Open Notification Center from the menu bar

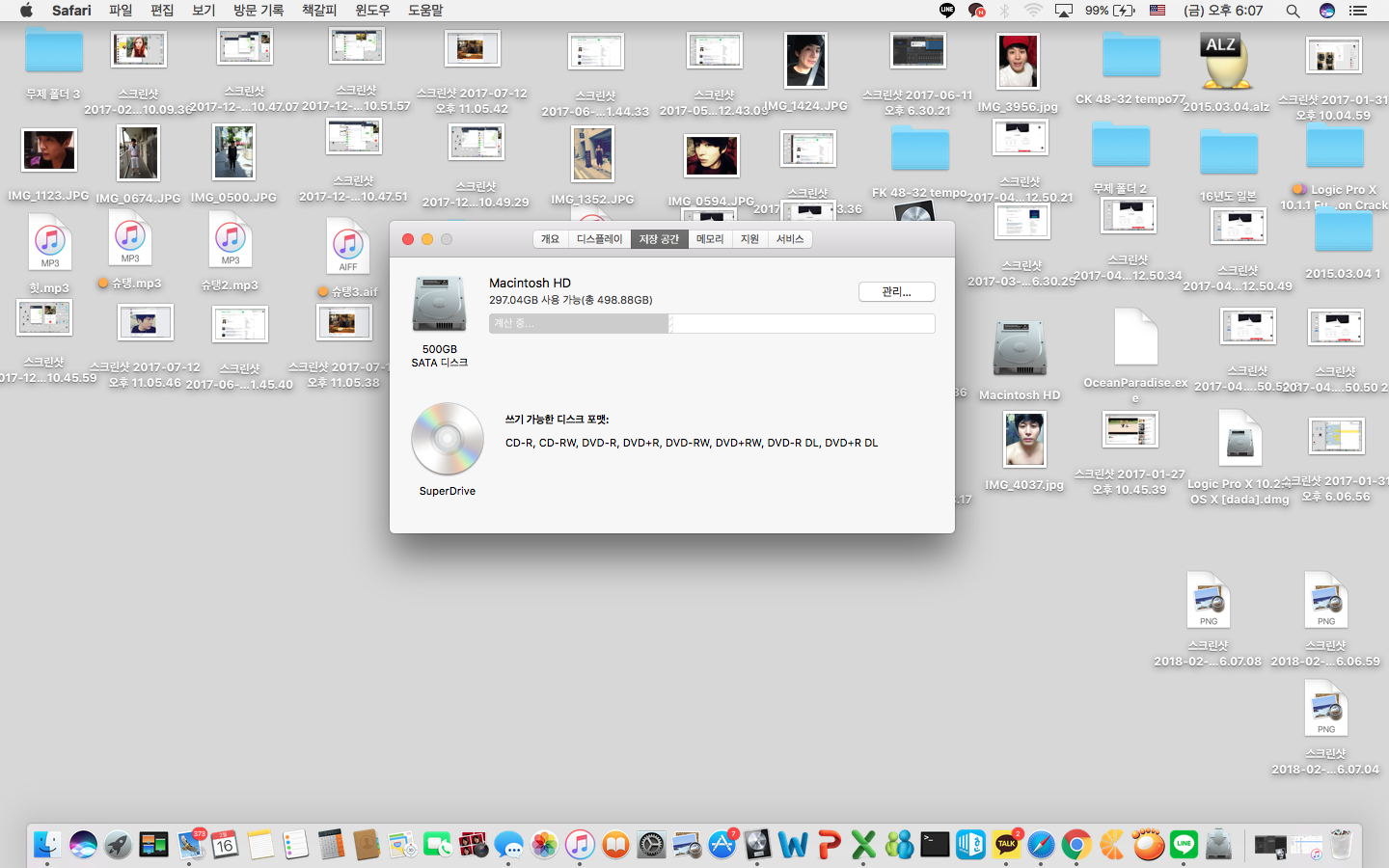[1358, 11]
